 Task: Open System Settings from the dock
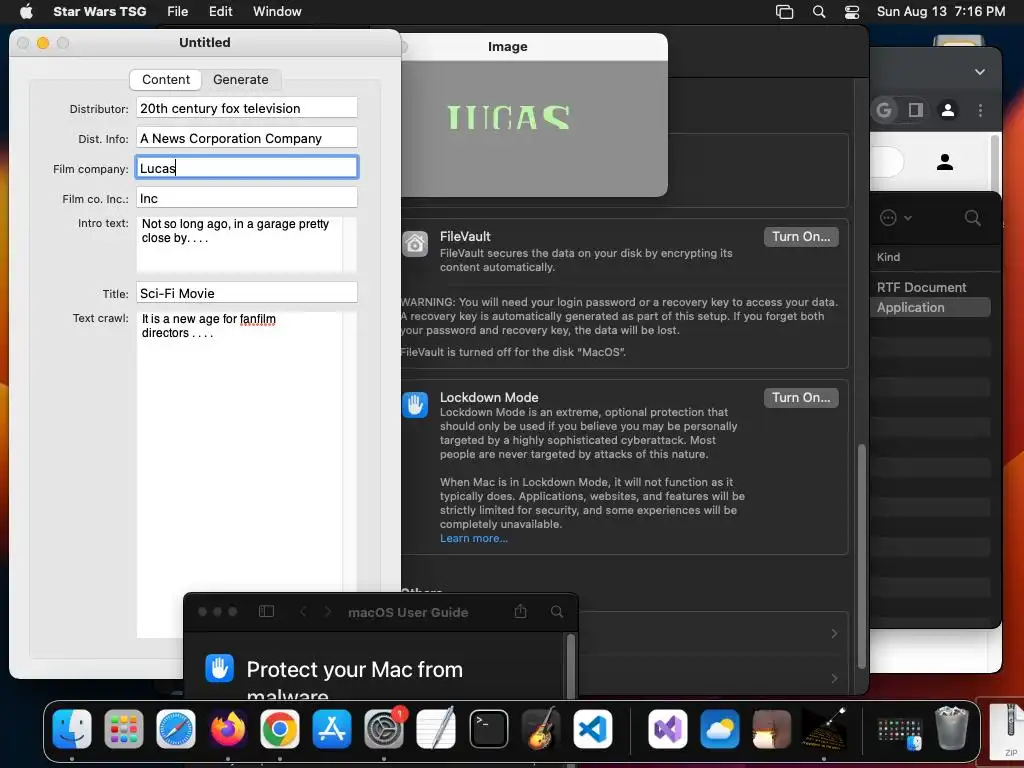click(x=384, y=728)
